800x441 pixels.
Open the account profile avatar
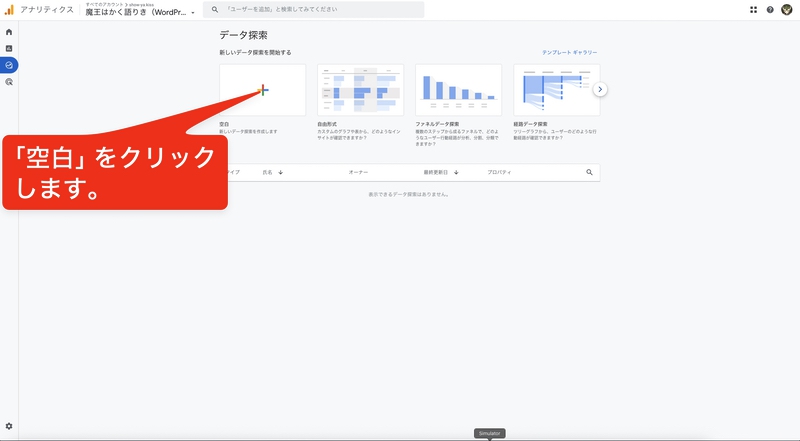coord(787,9)
